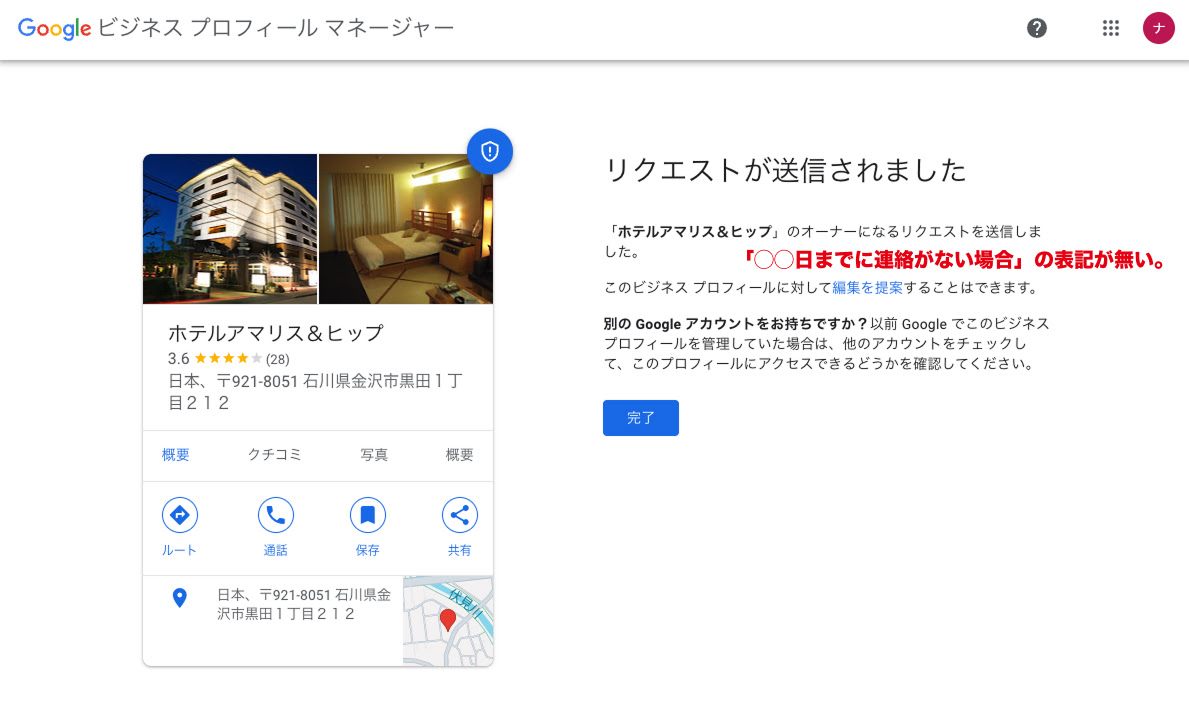
Task: Open the Google apps grid
Action: 1111,28
